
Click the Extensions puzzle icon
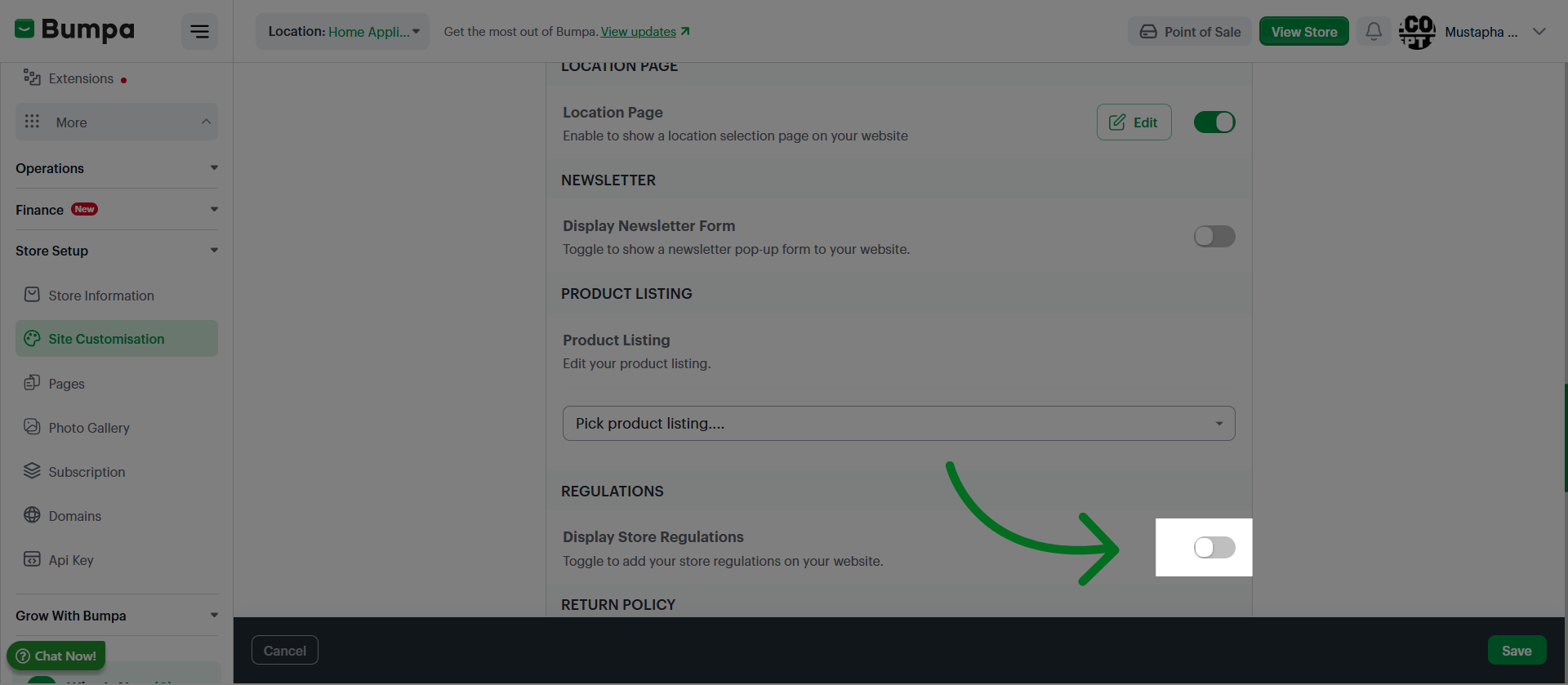click(x=32, y=78)
